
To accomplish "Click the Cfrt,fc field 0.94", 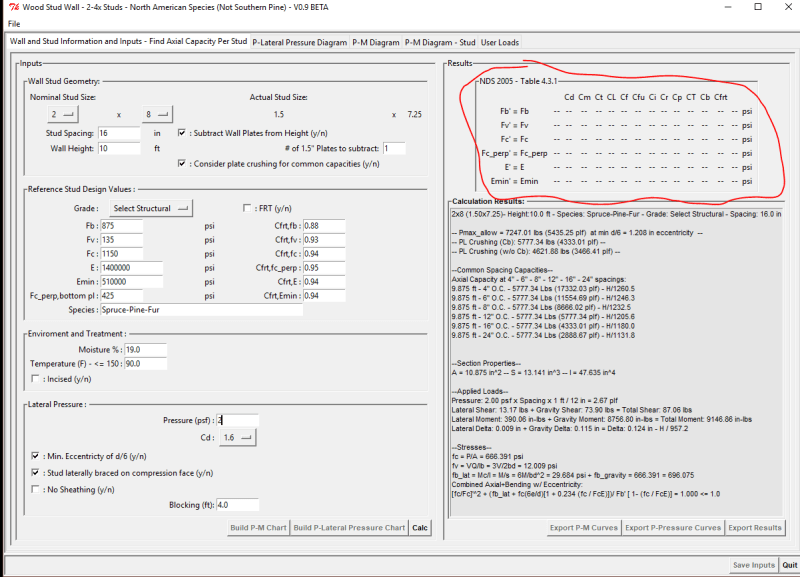I will (324, 254).
